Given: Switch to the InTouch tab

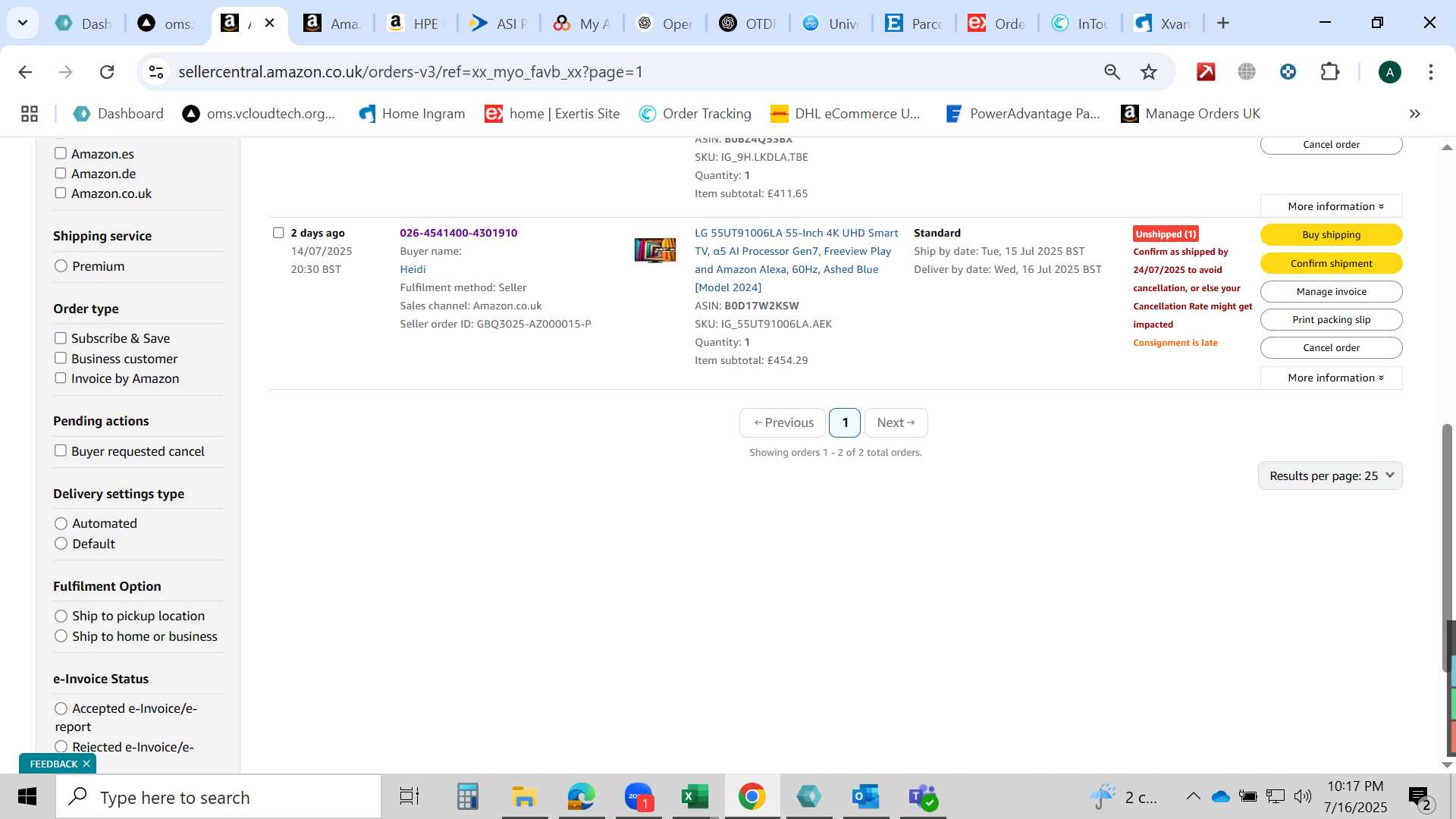Looking at the screenshot, I should click(x=1080, y=24).
